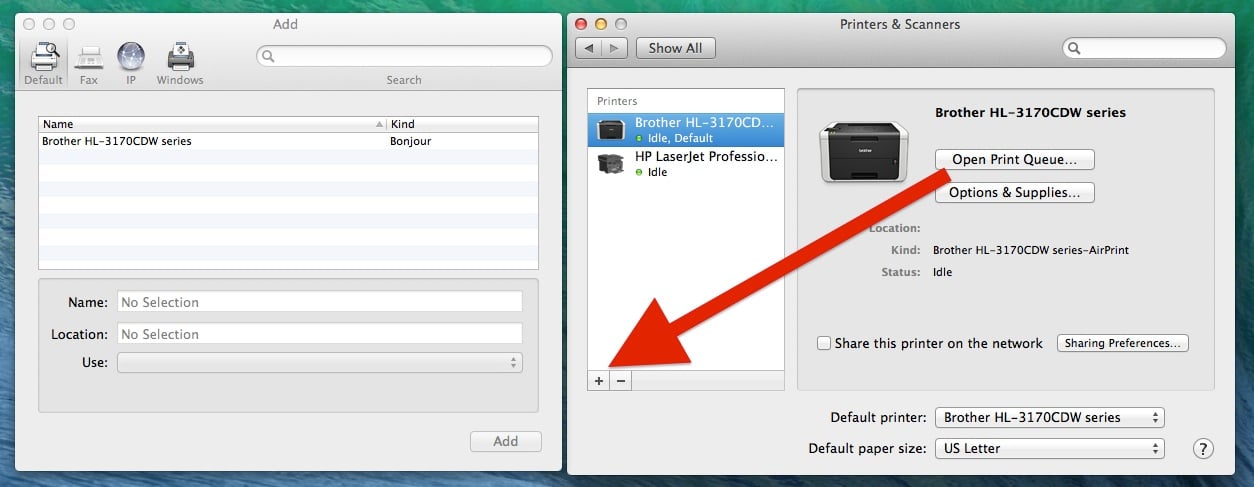Click the System Preferences search field

click(x=1144, y=48)
